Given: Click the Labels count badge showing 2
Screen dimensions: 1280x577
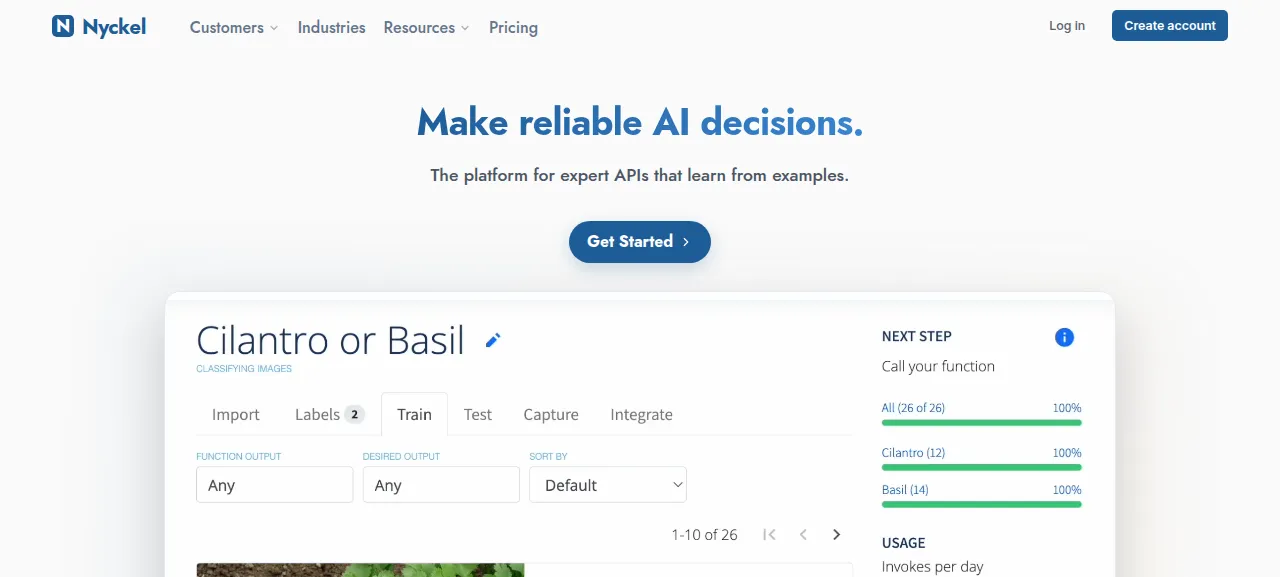Looking at the screenshot, I should (x=354, y=414).
